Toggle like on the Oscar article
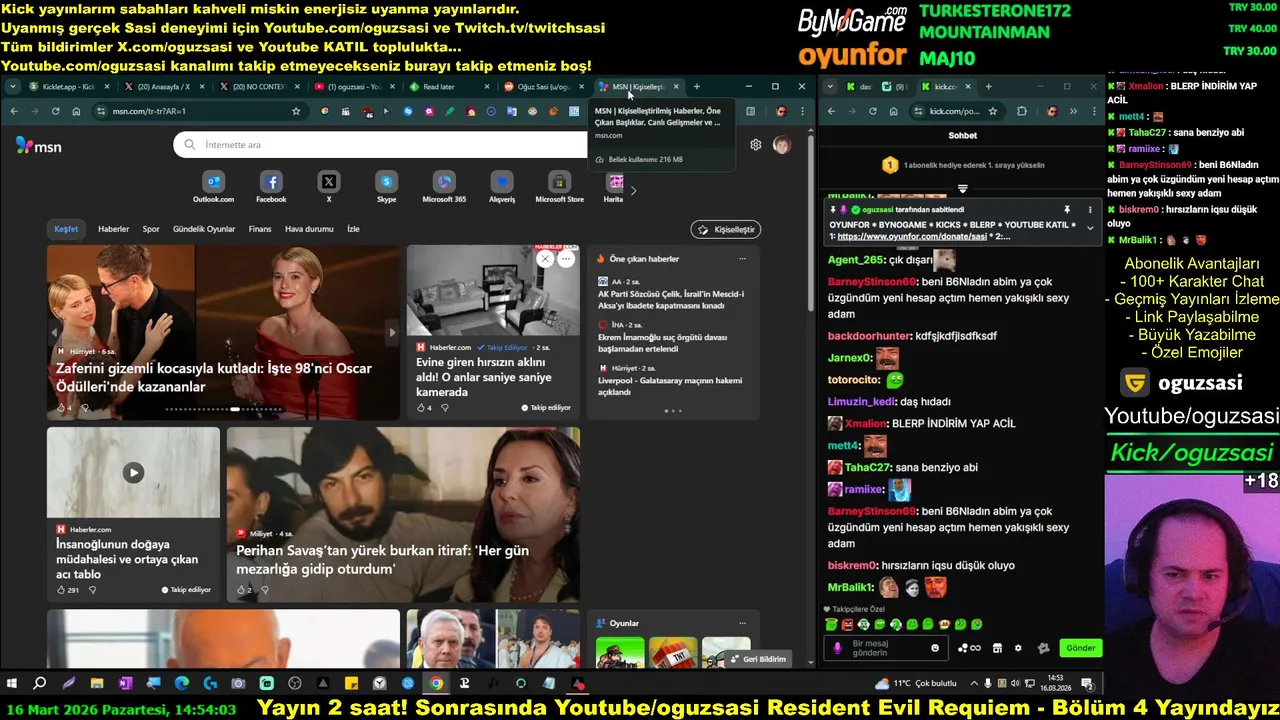 63,408
